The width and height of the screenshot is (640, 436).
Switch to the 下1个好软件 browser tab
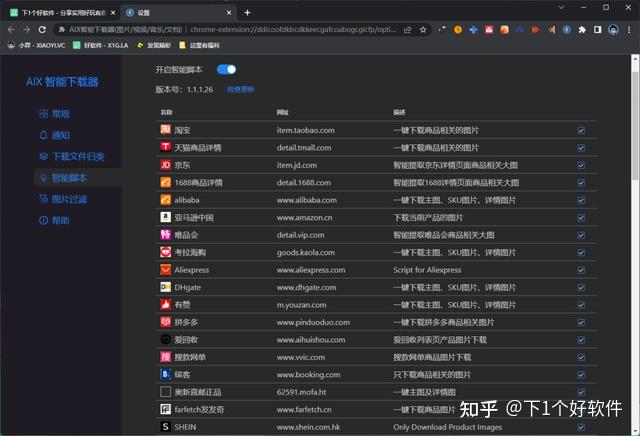coord(61,13)
